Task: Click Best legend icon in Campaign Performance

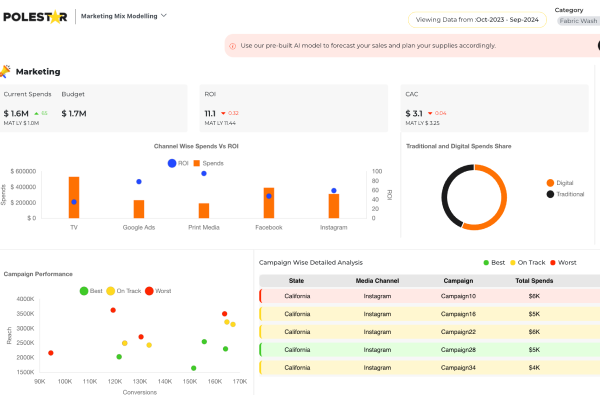Action: (84, 290)
